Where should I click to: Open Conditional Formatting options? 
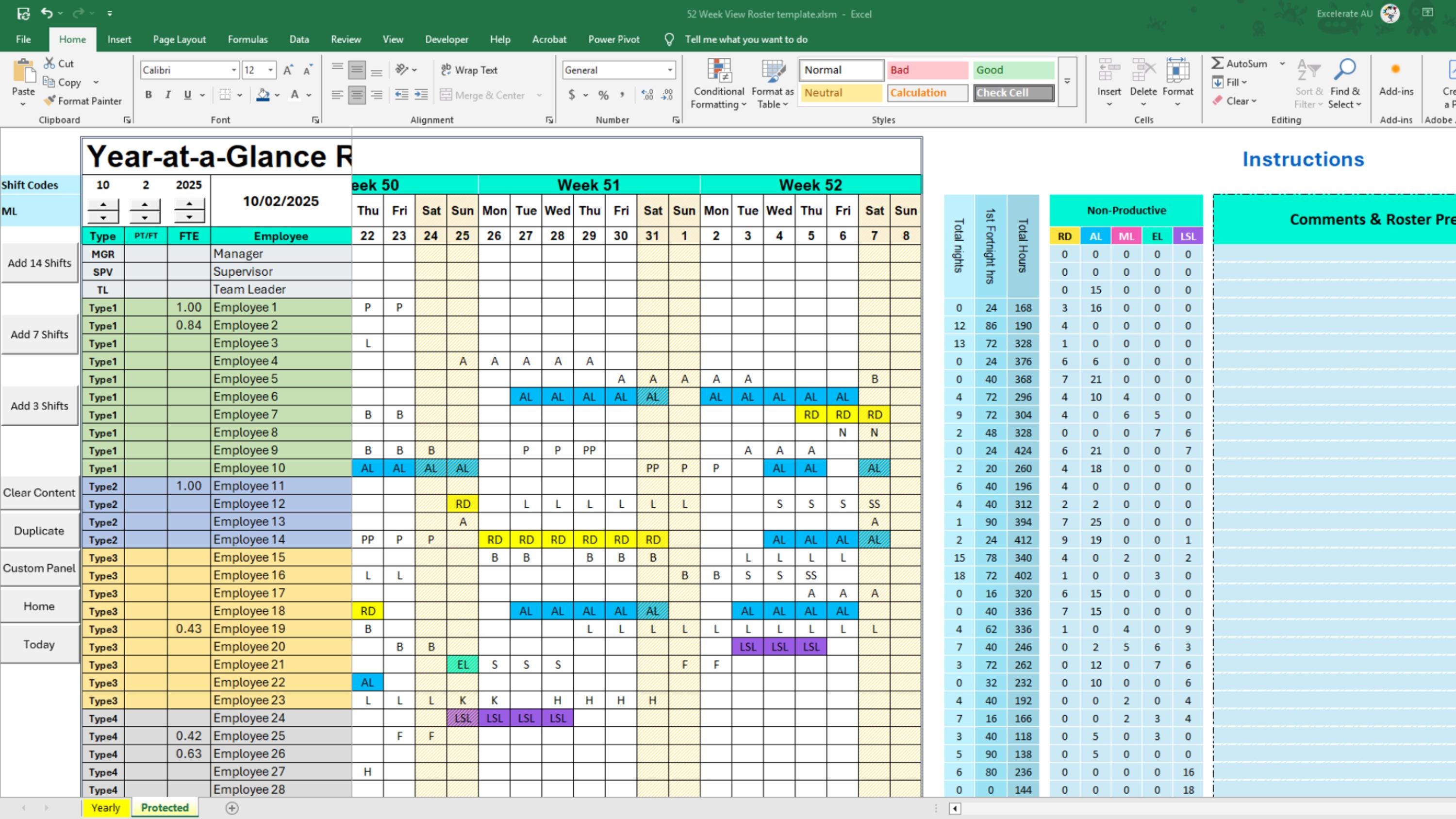(718, 84)
